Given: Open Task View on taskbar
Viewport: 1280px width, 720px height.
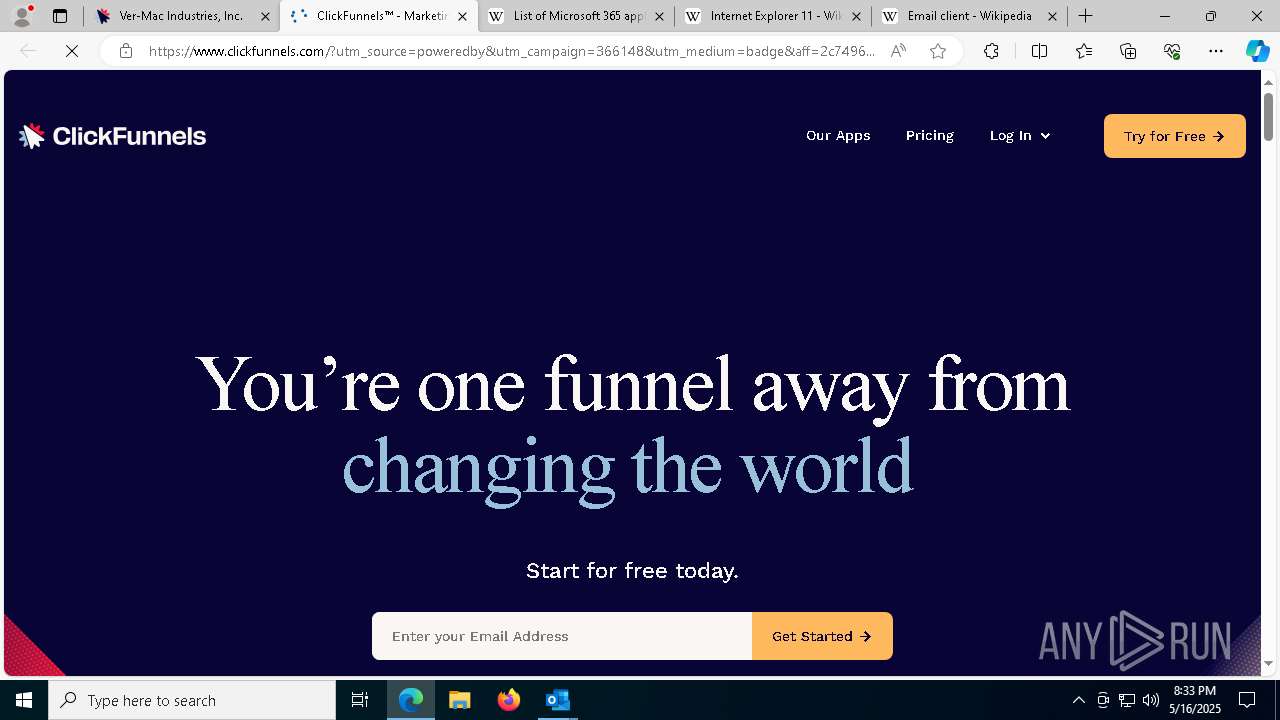Looking at the screenshot, I should [360, 700].
